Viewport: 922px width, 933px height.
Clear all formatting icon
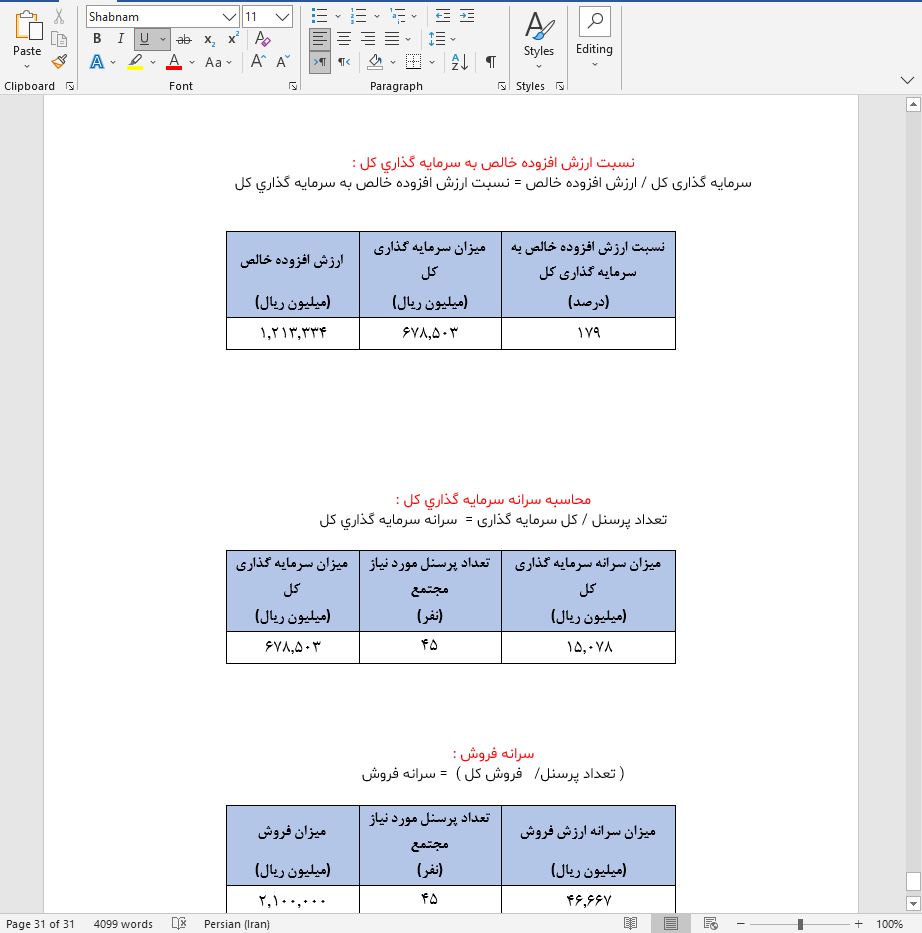coord(262,39)
